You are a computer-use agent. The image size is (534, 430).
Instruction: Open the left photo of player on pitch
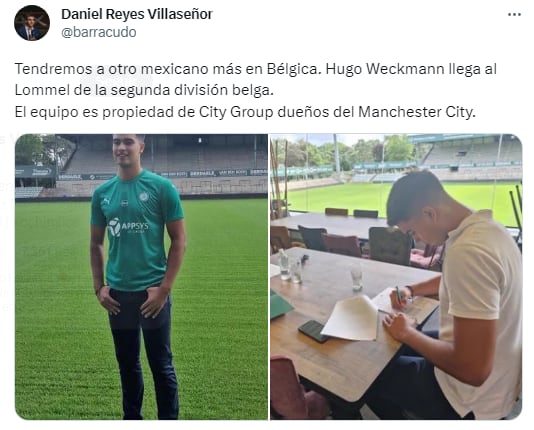click(x=141, y=276)
